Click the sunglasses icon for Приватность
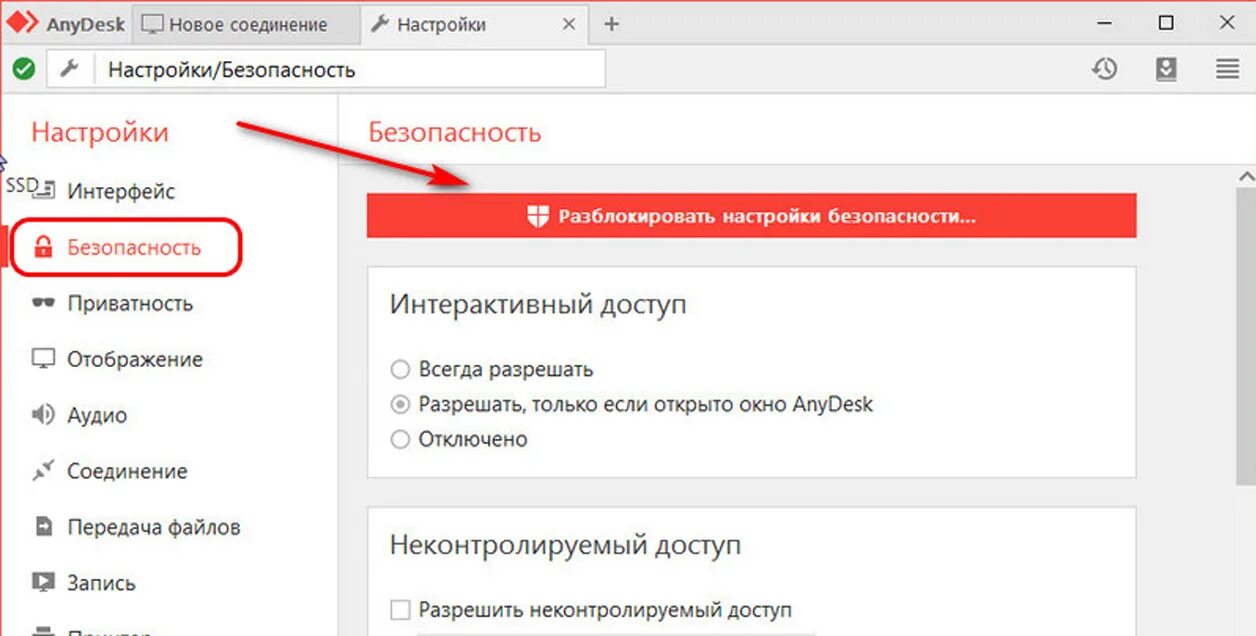Viewport: 1256px width, 636px height. (x=43, y=304)
